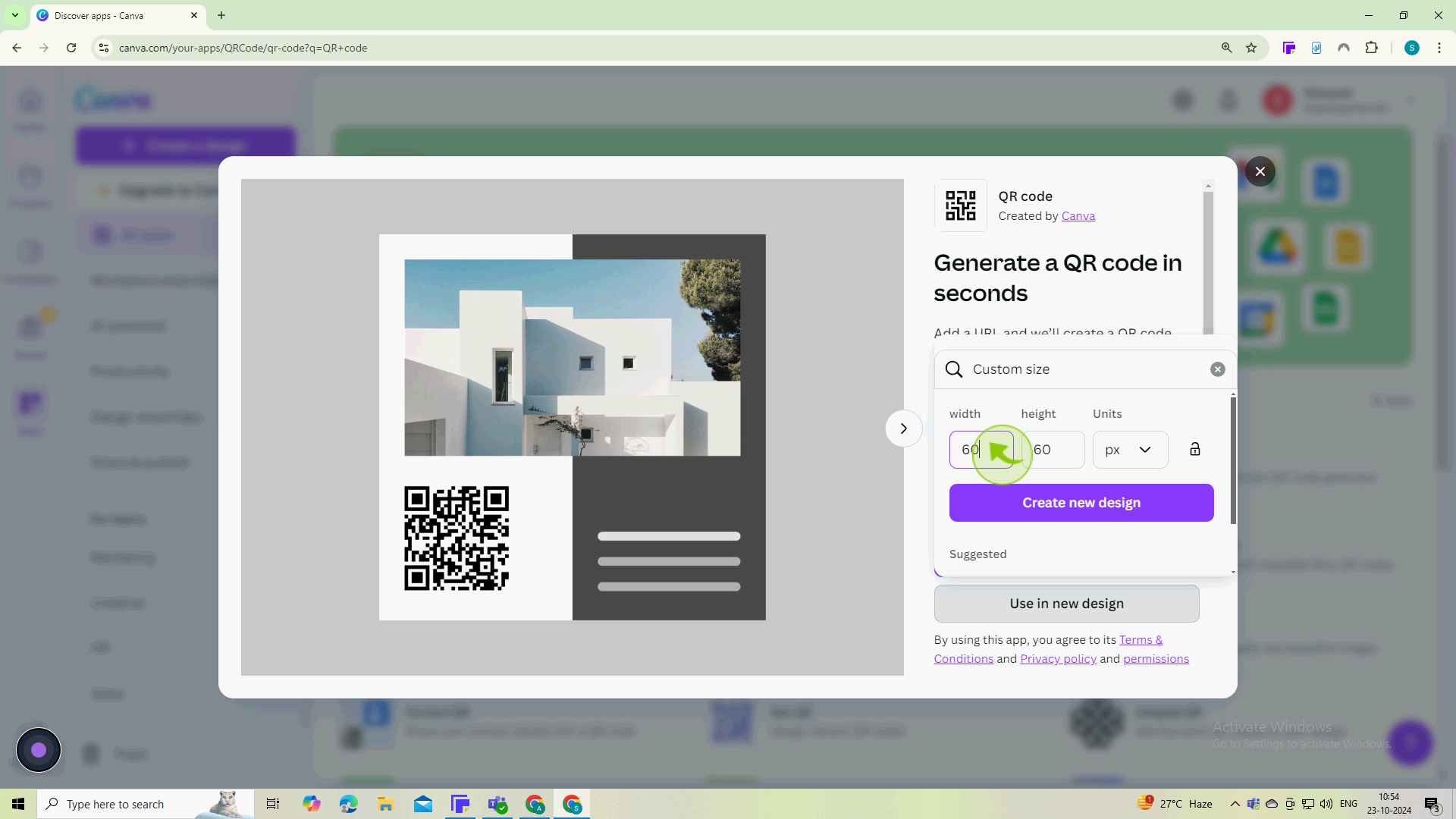Open the Terms & Conditions link

pyautogui.click(x=1141, y=640)
